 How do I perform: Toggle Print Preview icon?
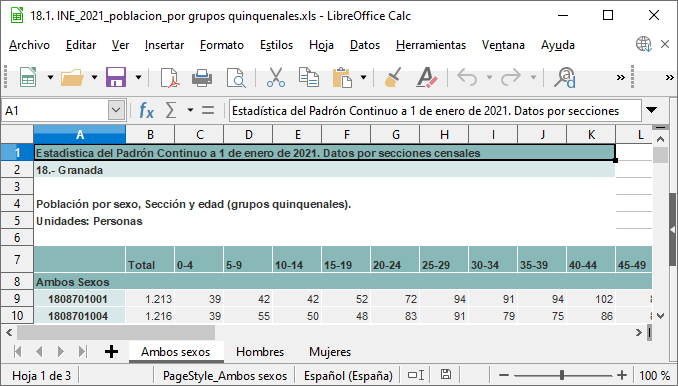point(236,78)
